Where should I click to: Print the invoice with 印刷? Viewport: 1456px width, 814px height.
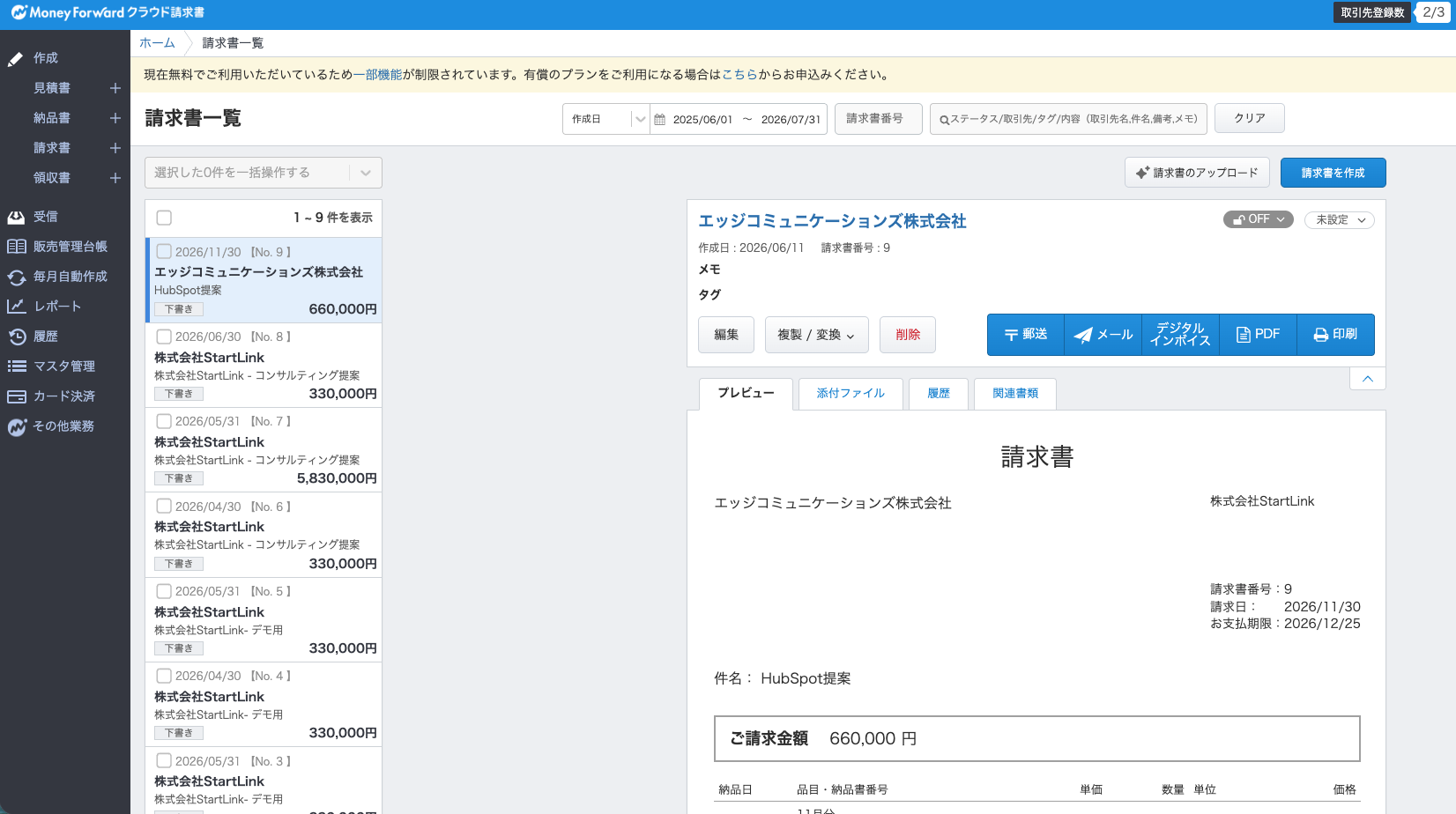pyautogui.click(x=1335, y=335)
